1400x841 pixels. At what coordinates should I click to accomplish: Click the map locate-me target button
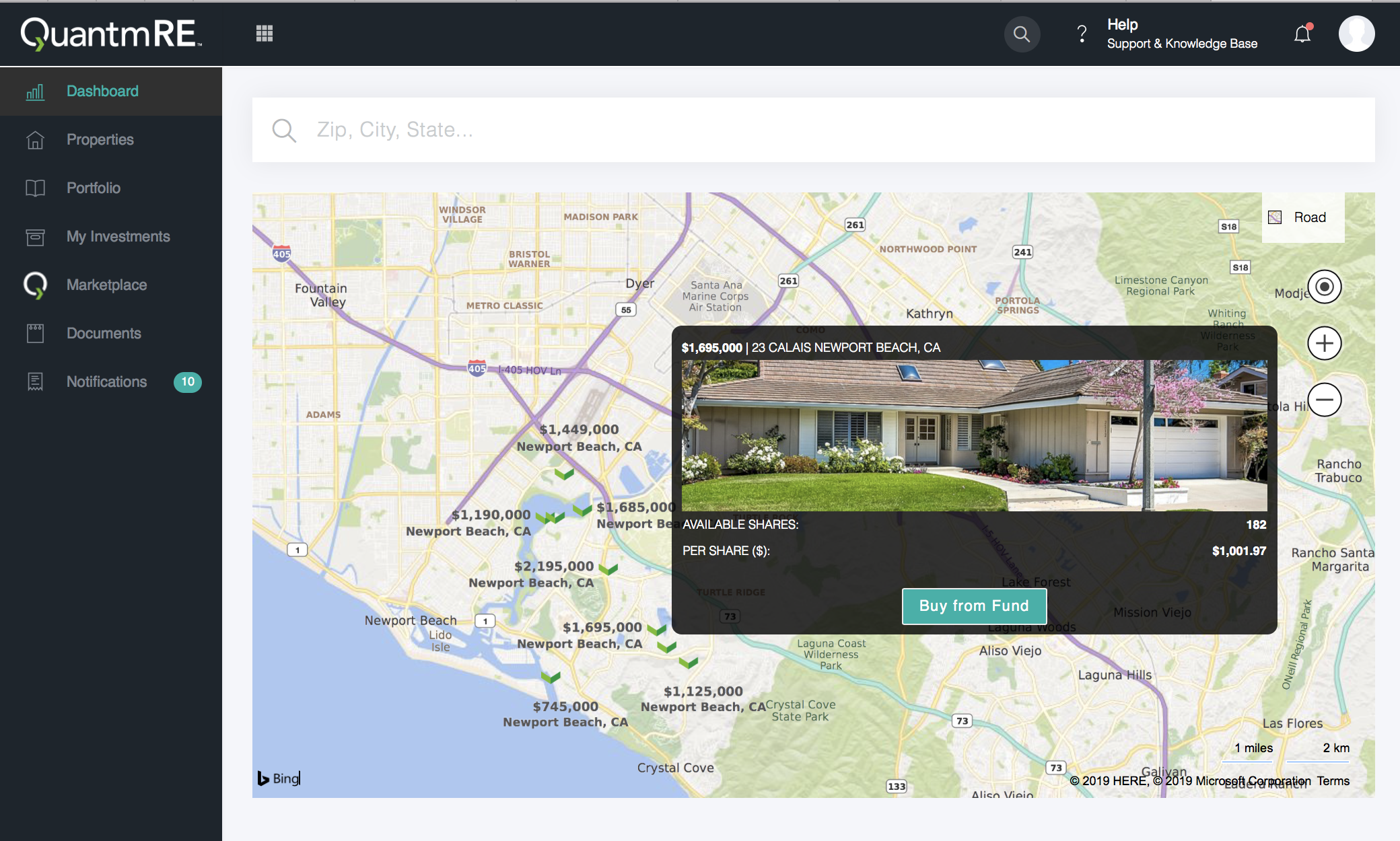click(1324, 287)
